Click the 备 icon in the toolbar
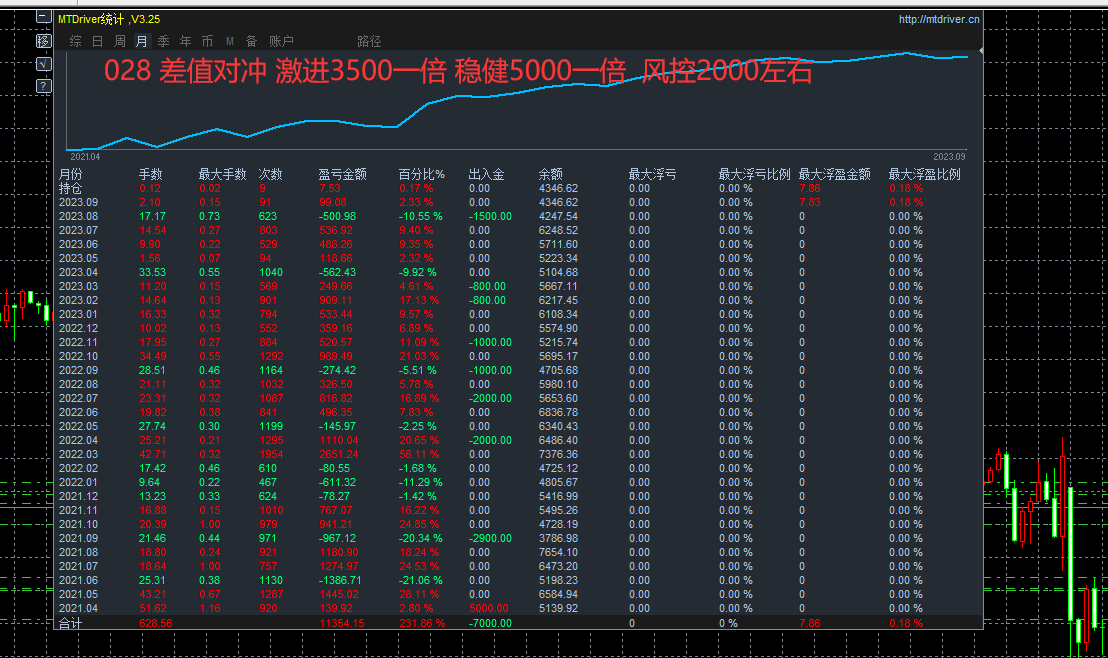Image resolution: width=1108 pixels, height=658 pixels. 250,41
